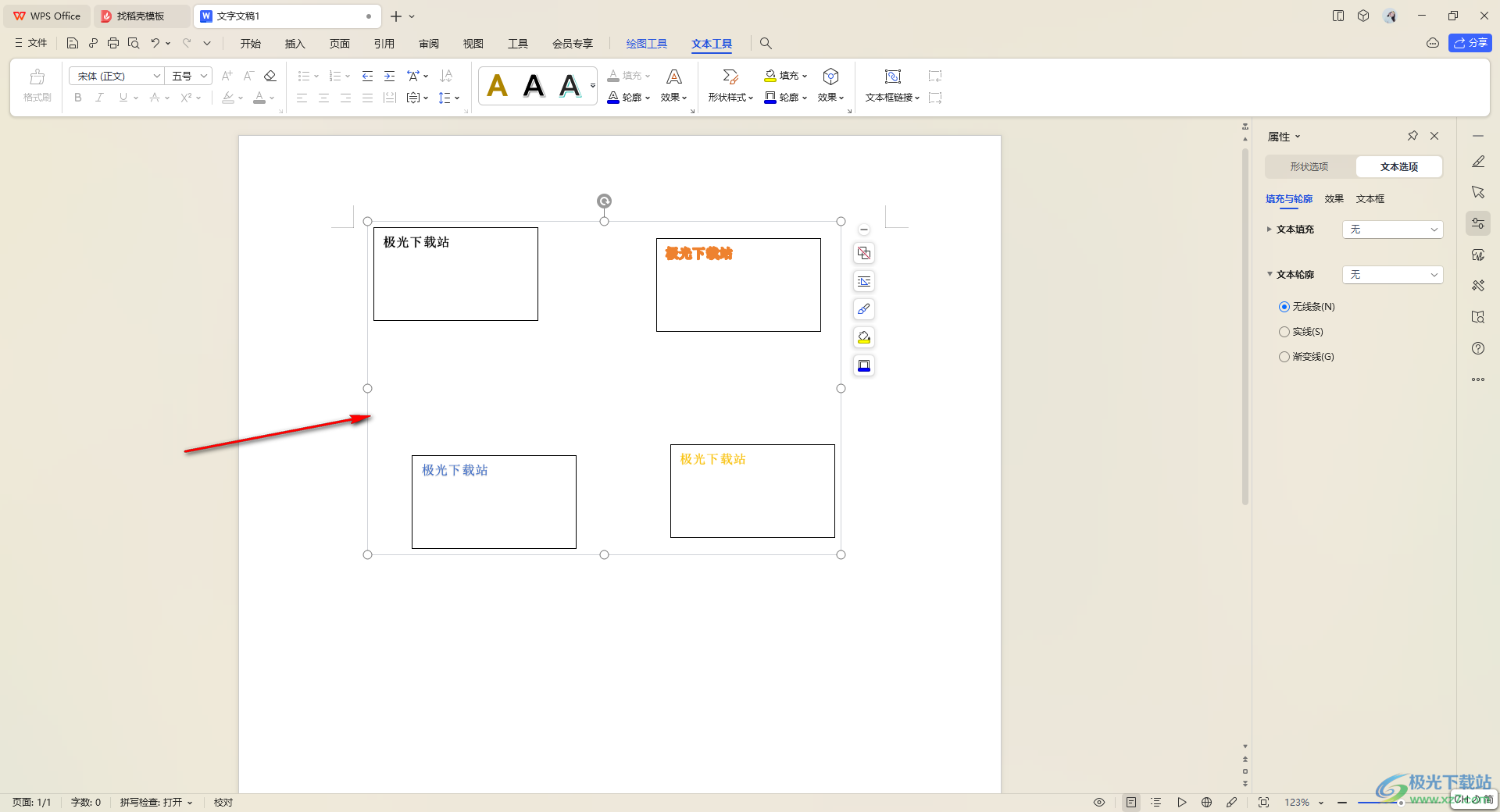The width and height of the screenshot is (1500, 812).
Task: Align text left in paragraph group
Action: [x=302, y=98]
